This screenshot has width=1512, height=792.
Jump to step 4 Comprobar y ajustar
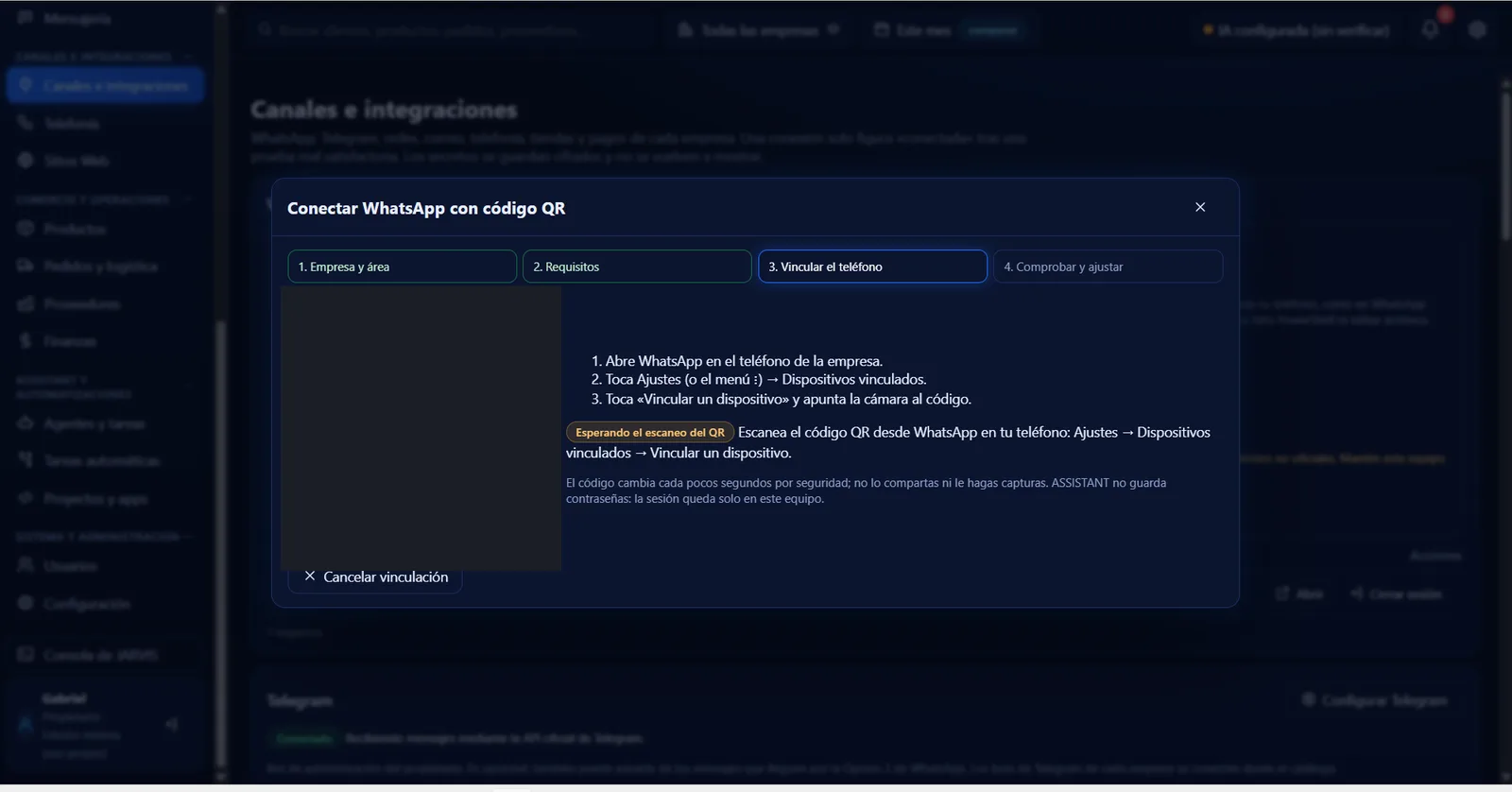click(x=1108, y=267)
